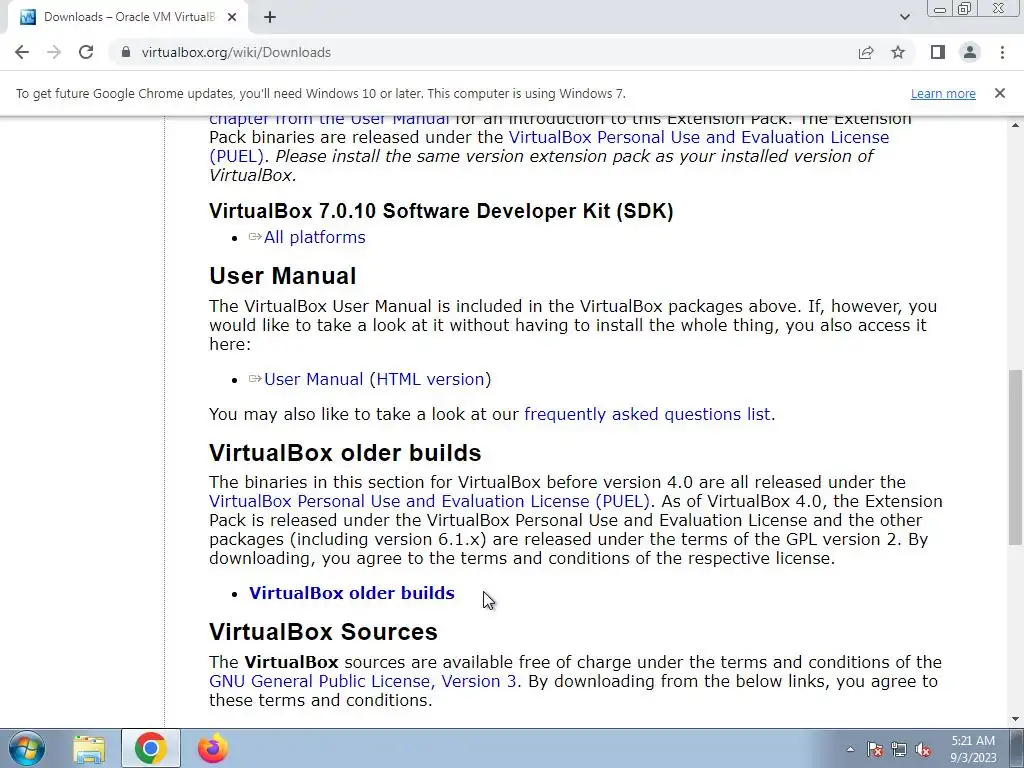Click the VirtualBox 7.0.10 Software Developer Kit heading
This screenshot has height=768, width=1024.
click(x=441, y=211)
